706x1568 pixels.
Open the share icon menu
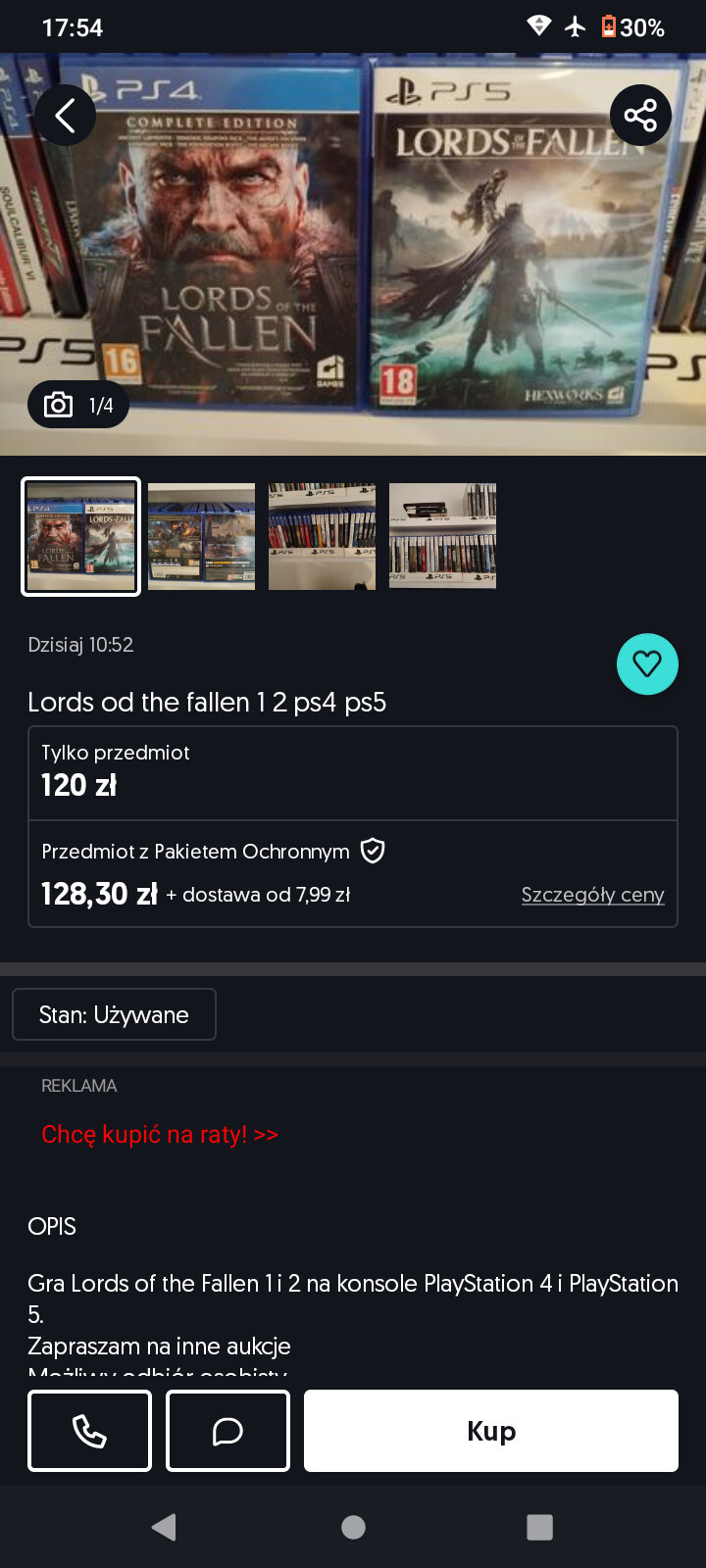(x=640, y=116)
